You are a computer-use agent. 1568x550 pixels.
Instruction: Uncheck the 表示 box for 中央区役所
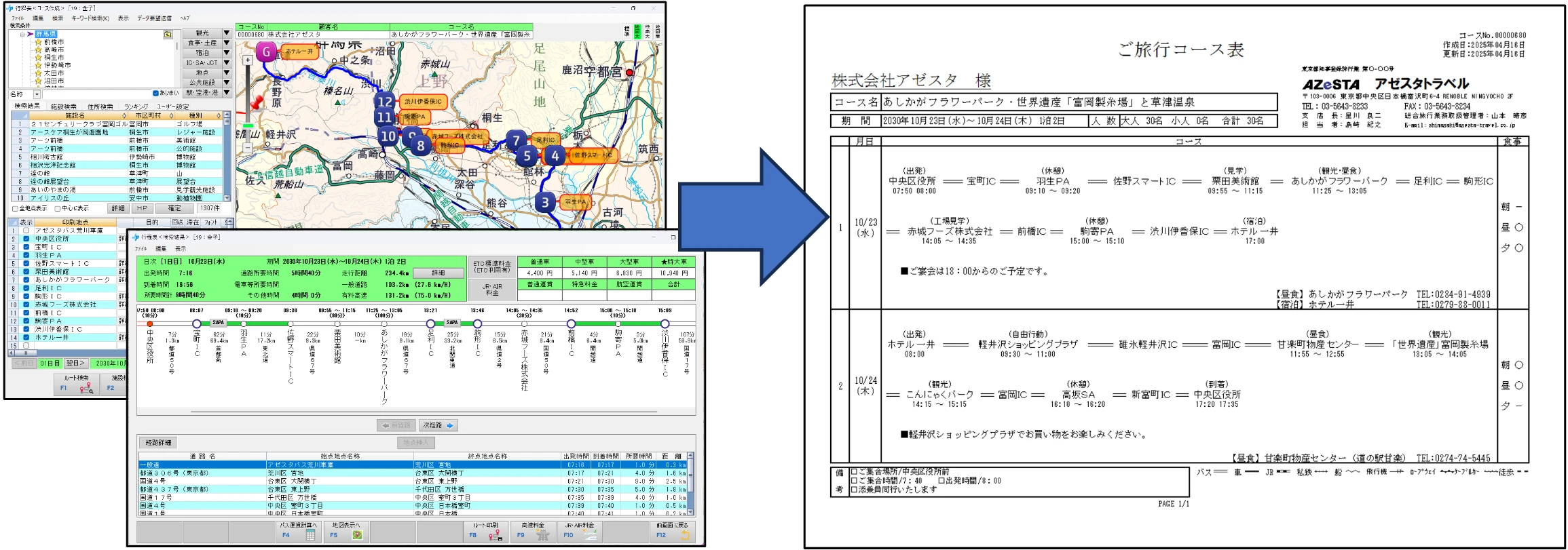(x=26, y=239)
